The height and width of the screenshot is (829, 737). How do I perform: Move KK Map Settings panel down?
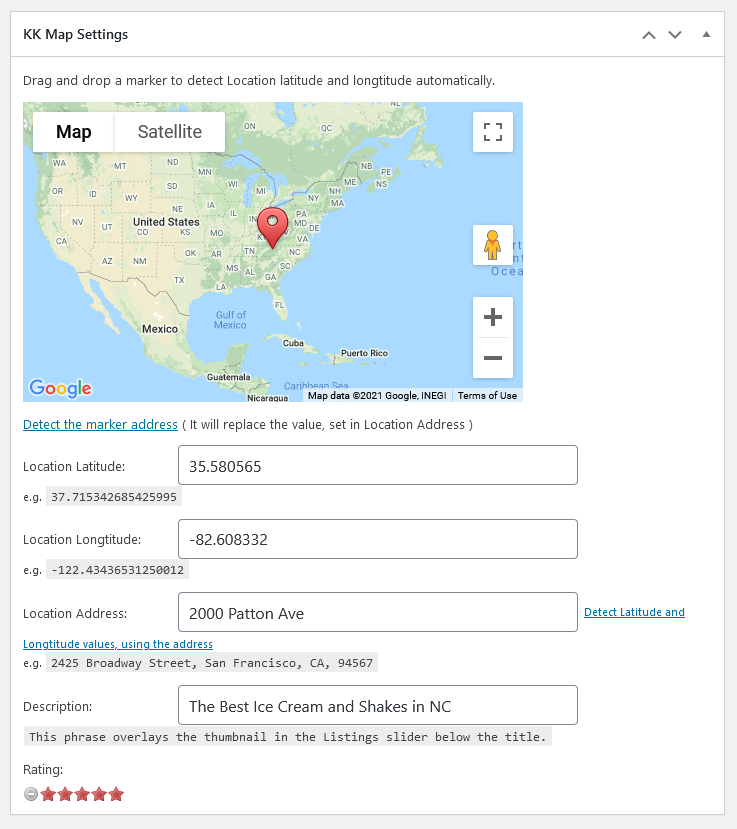(x=675, y=35)
